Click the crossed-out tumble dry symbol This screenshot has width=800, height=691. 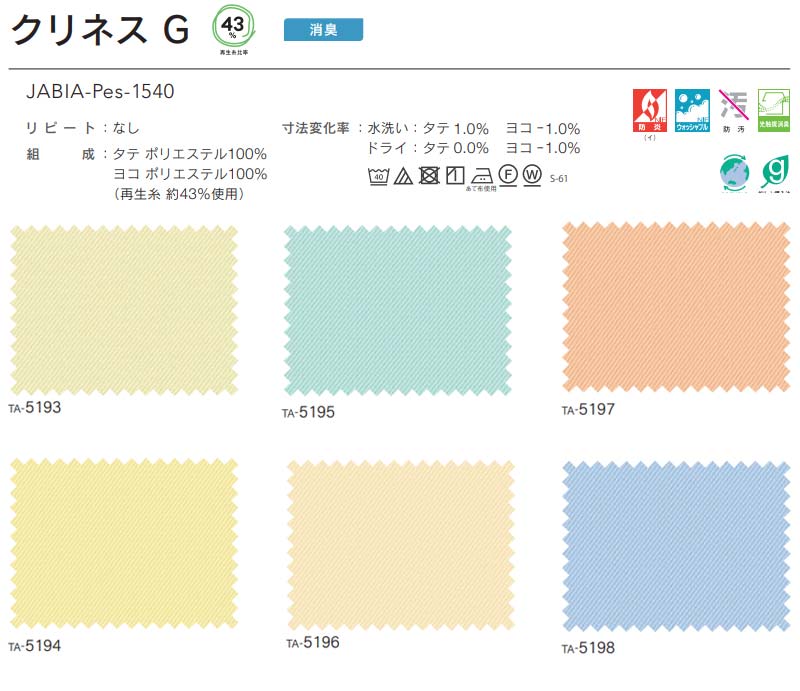[429, 176]
